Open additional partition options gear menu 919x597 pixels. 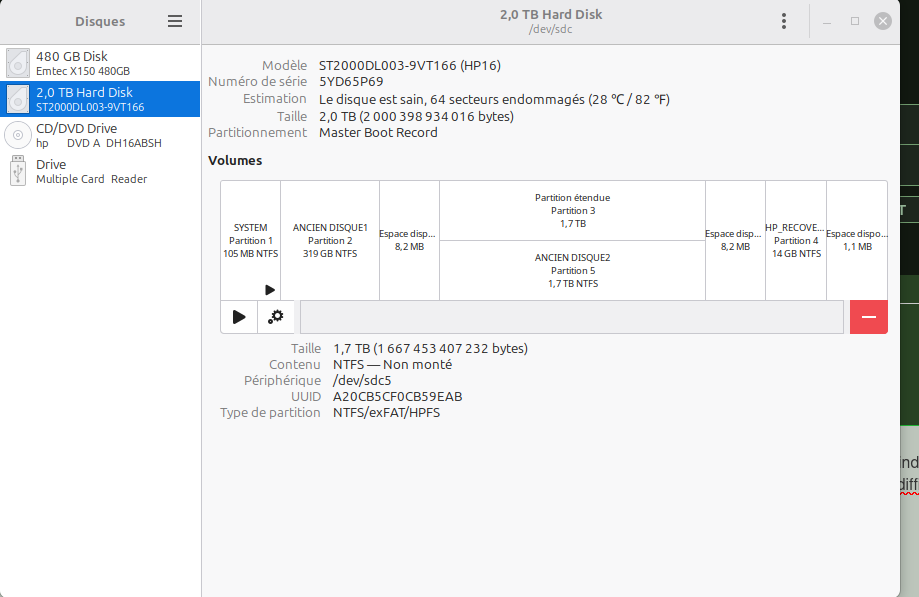coord(276,317)
